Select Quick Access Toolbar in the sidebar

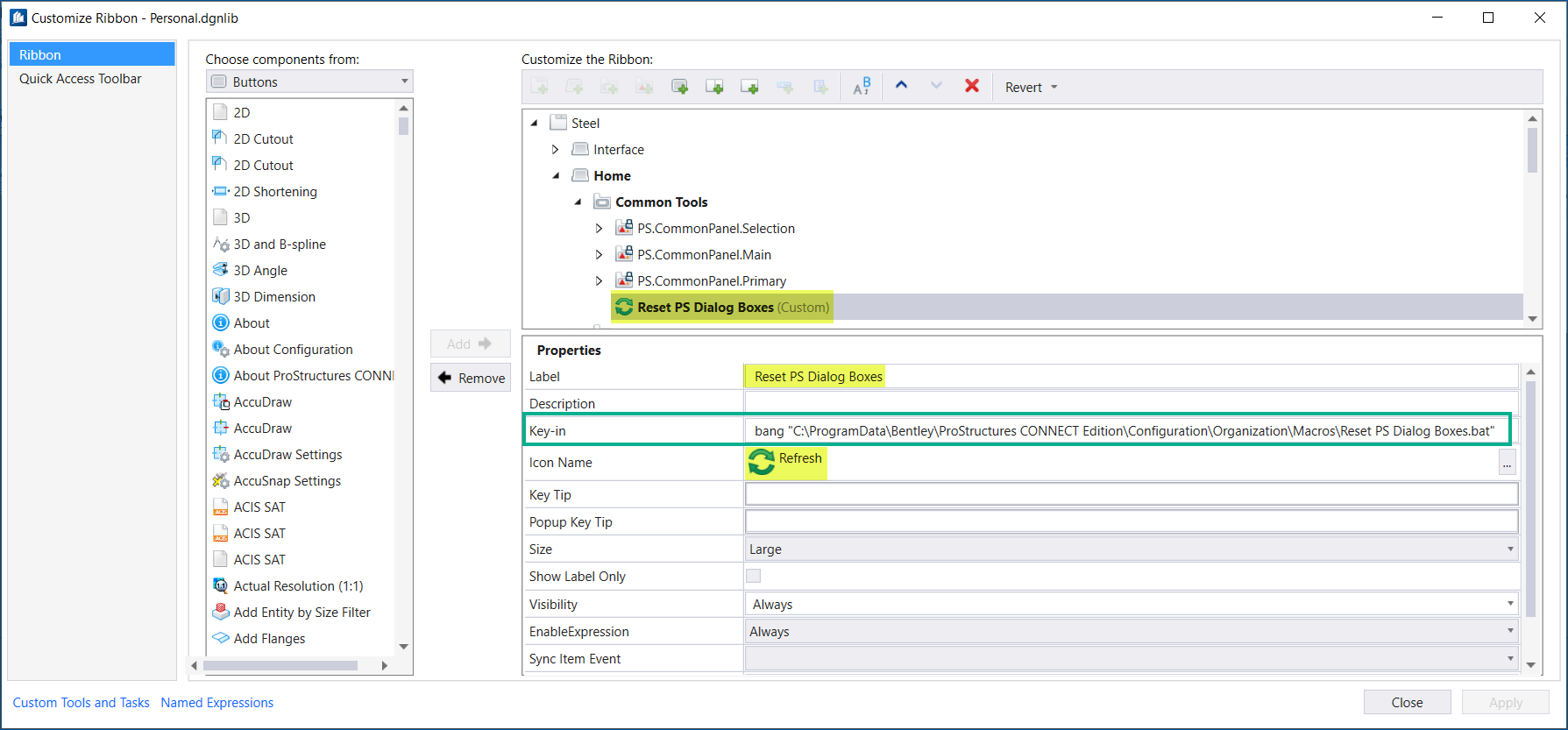(92, 78)
